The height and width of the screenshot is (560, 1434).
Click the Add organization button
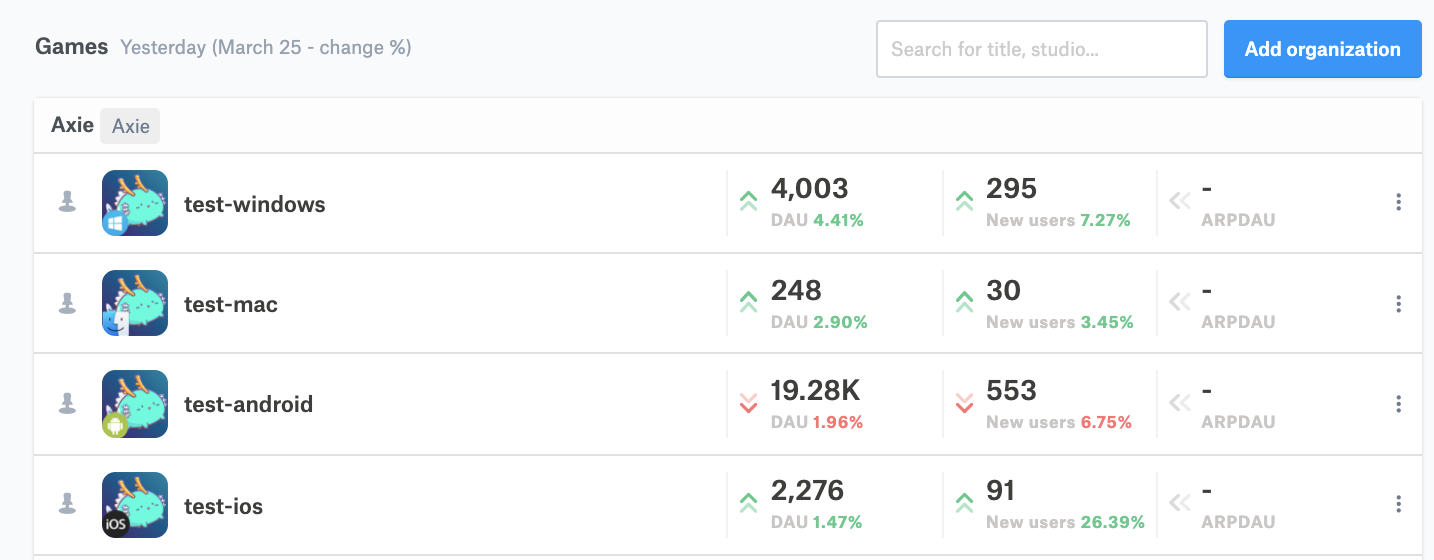tap(1322, 49)
